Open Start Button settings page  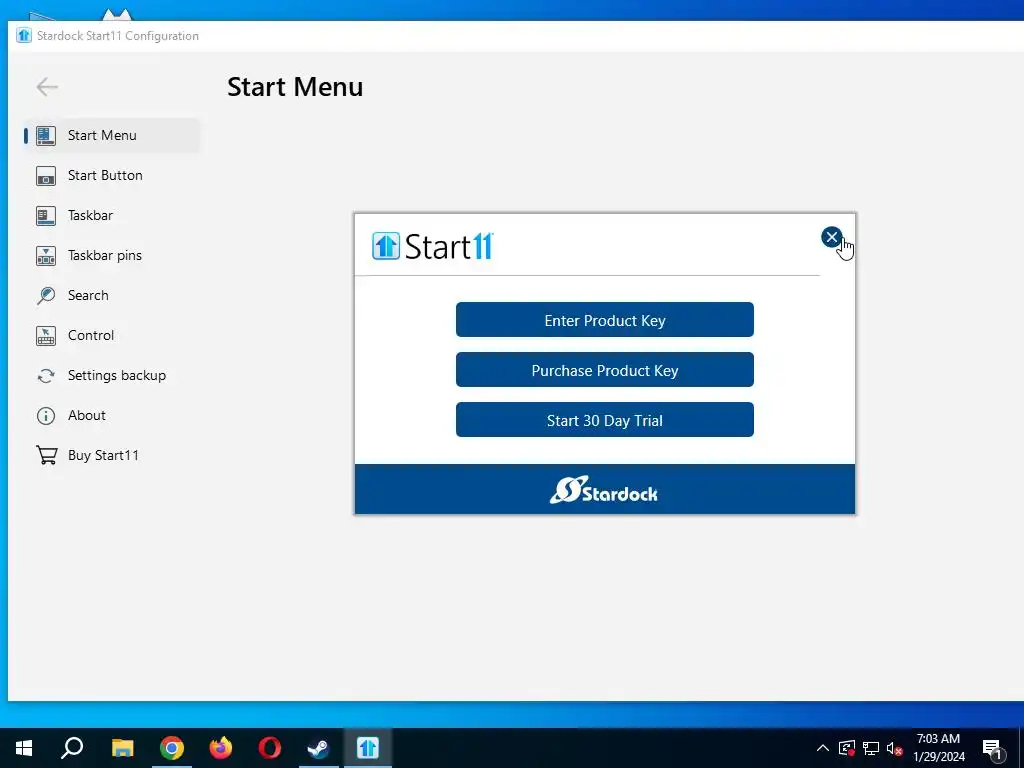pos(105,176)
